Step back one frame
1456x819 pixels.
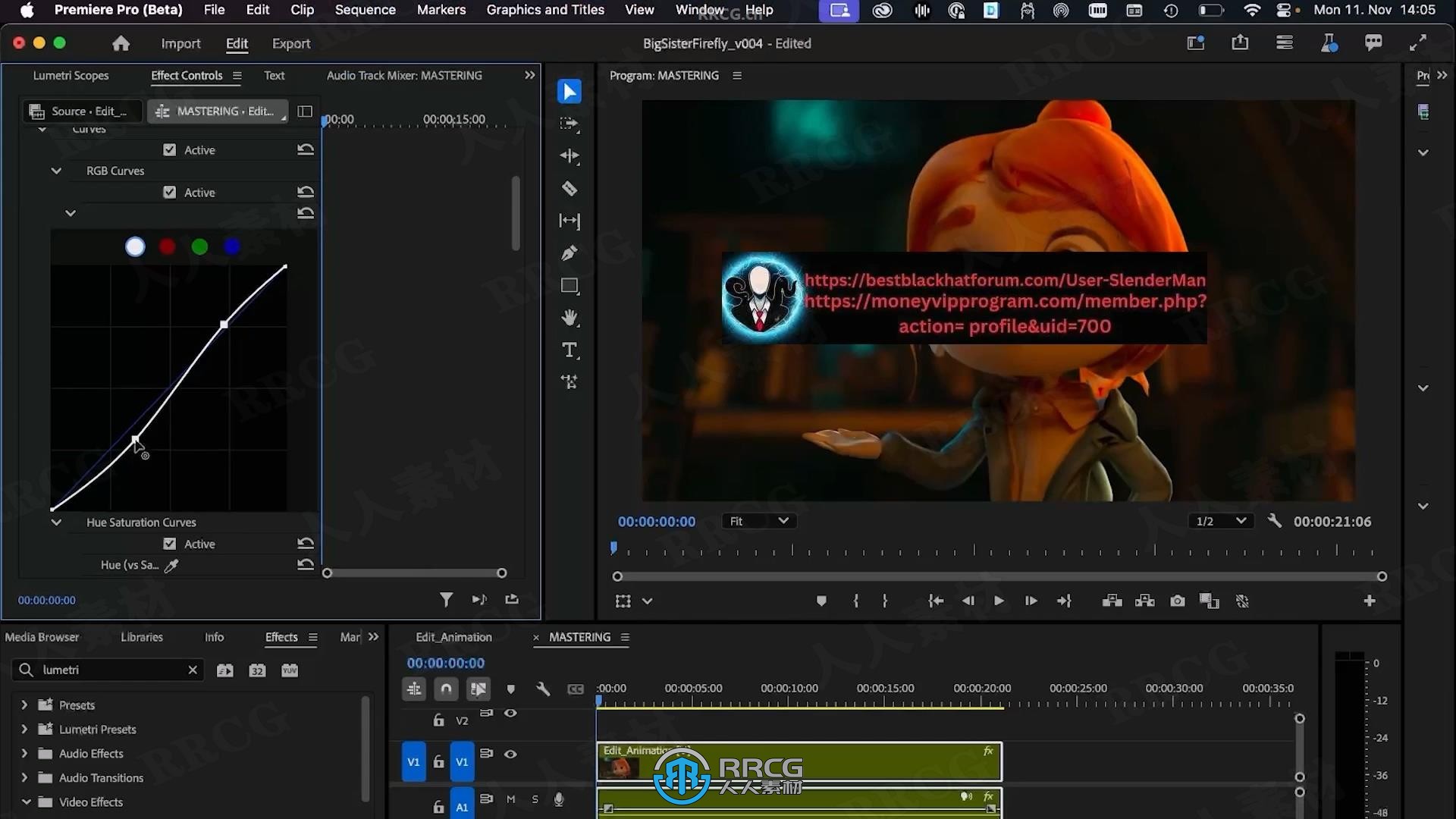point(968,601)
